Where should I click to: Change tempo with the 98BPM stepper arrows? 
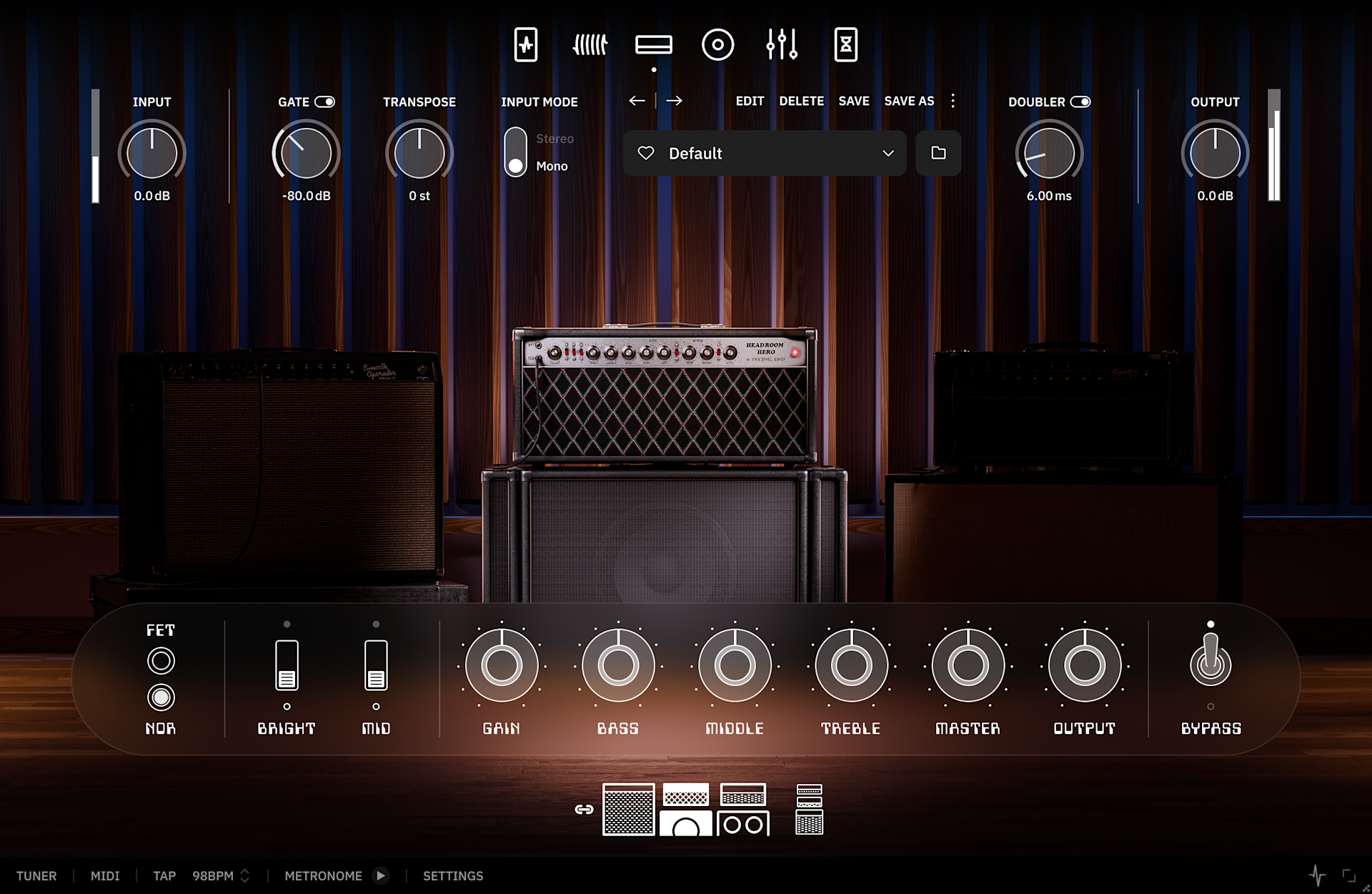click(x=245, y=875)
